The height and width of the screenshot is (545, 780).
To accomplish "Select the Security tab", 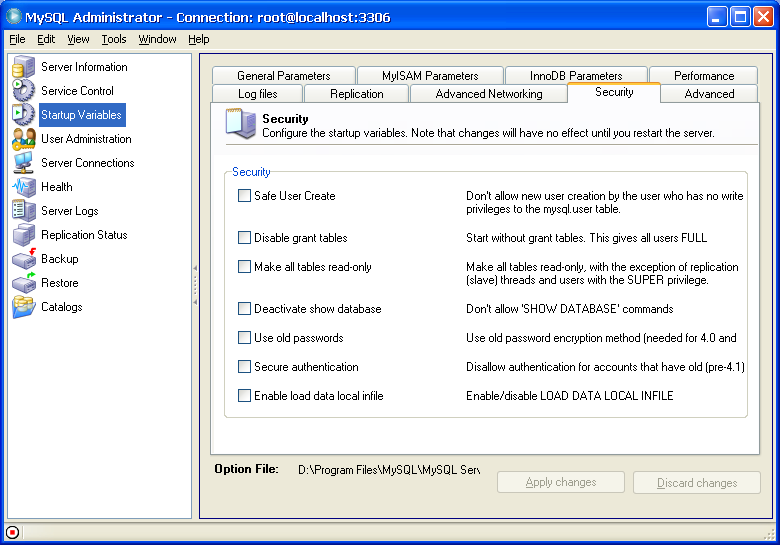I will 614,92.
